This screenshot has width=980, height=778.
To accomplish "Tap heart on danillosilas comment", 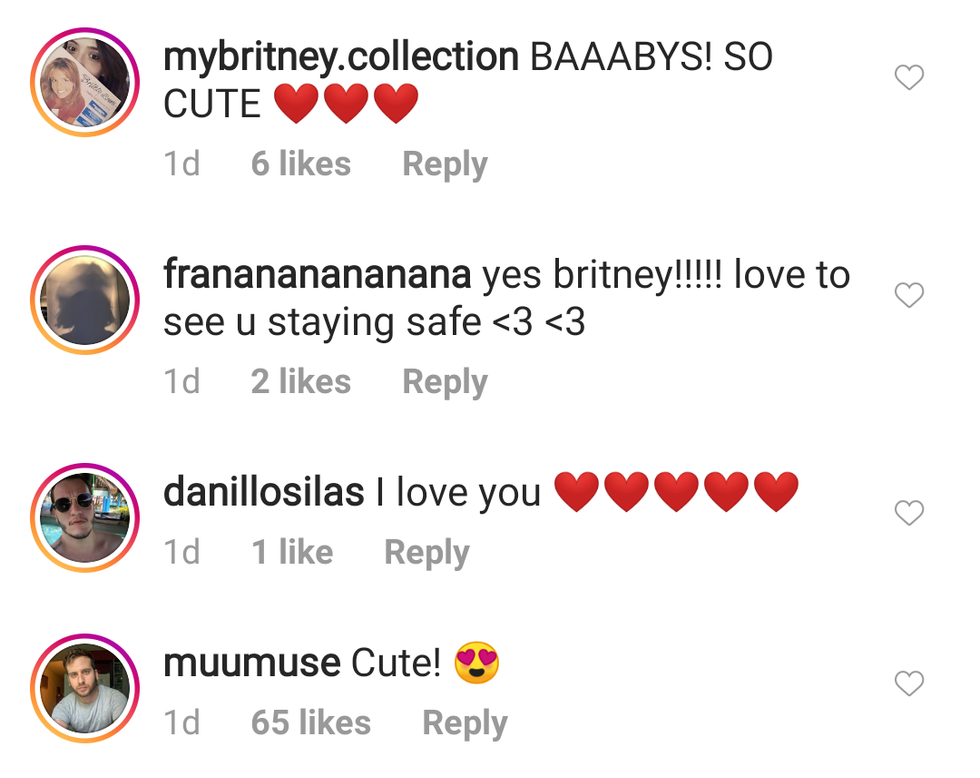I will (x=908, y=513).
